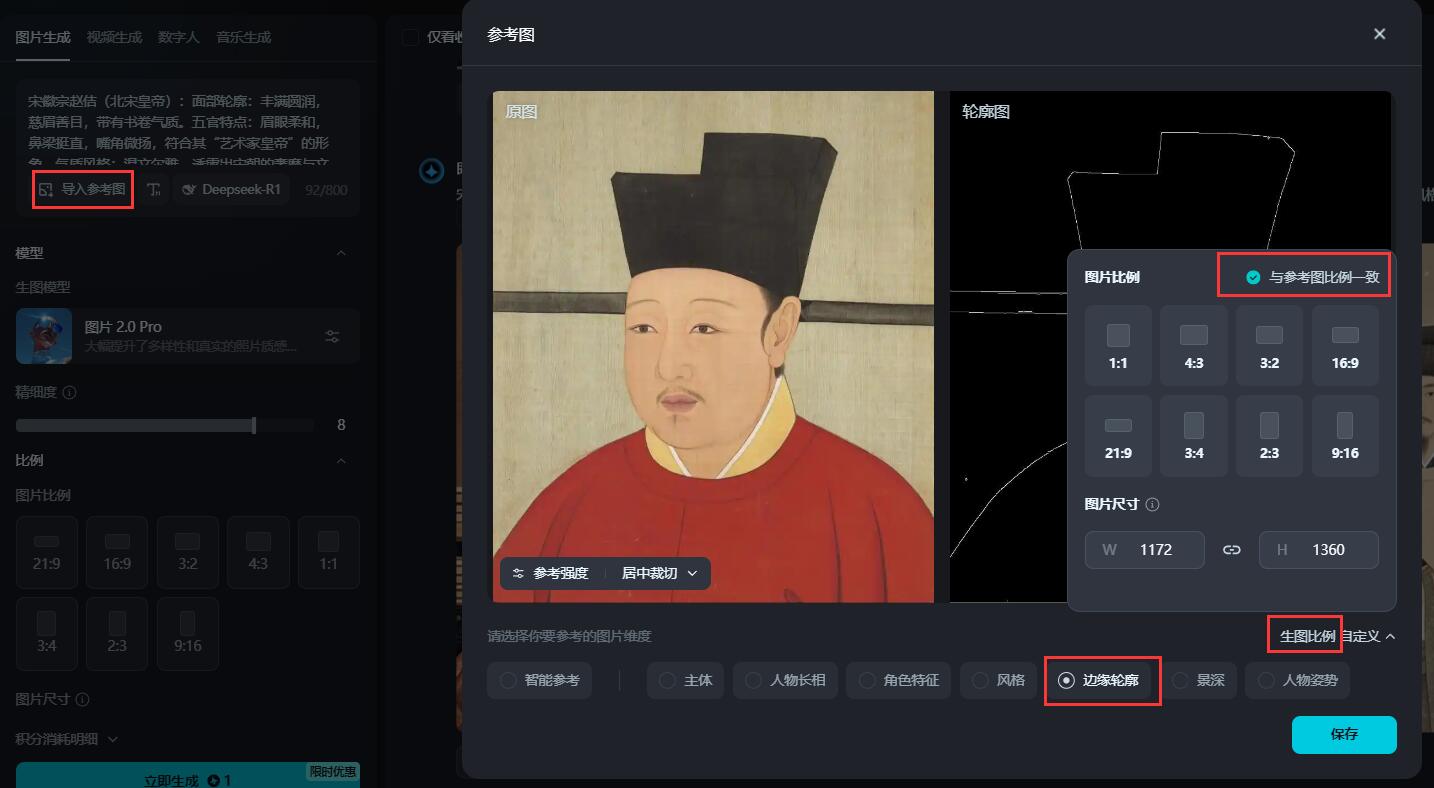Click the 精细度 slider handle

254,425
